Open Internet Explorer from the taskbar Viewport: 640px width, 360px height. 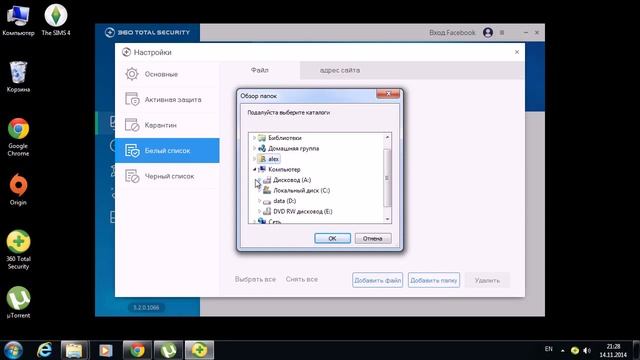[x=44, y=350]
